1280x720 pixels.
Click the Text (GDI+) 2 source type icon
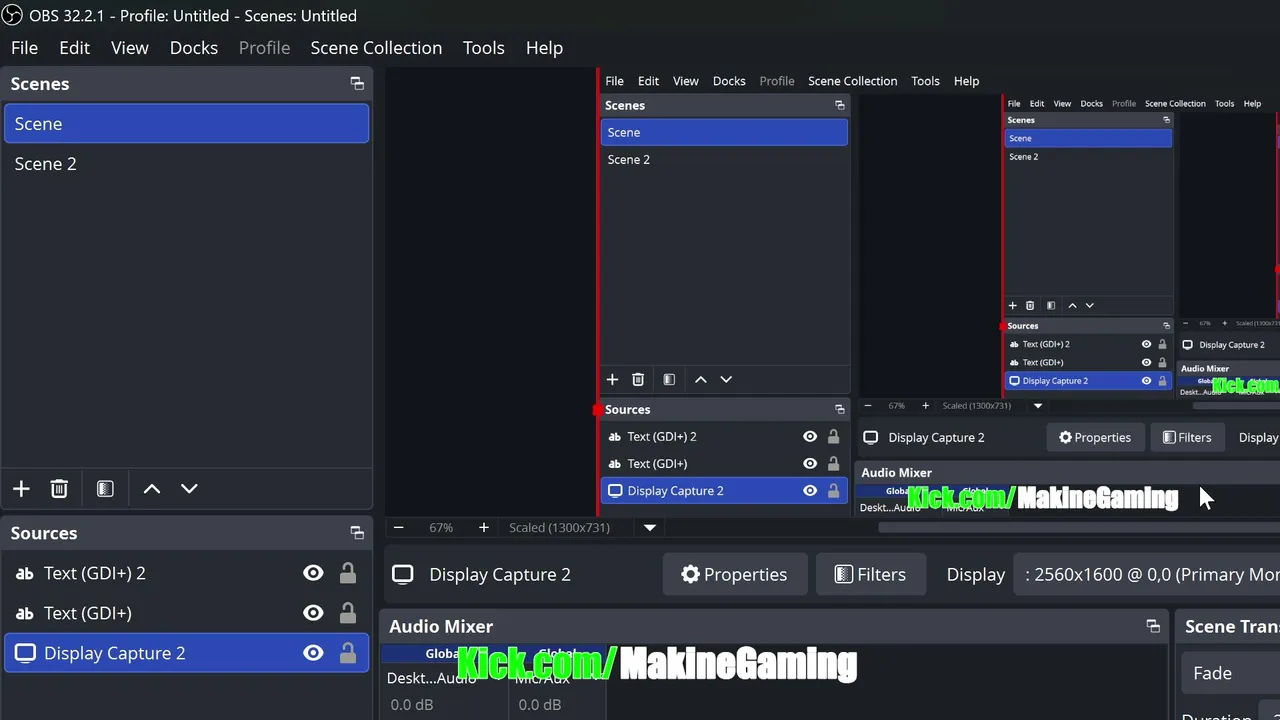(25, 573)
